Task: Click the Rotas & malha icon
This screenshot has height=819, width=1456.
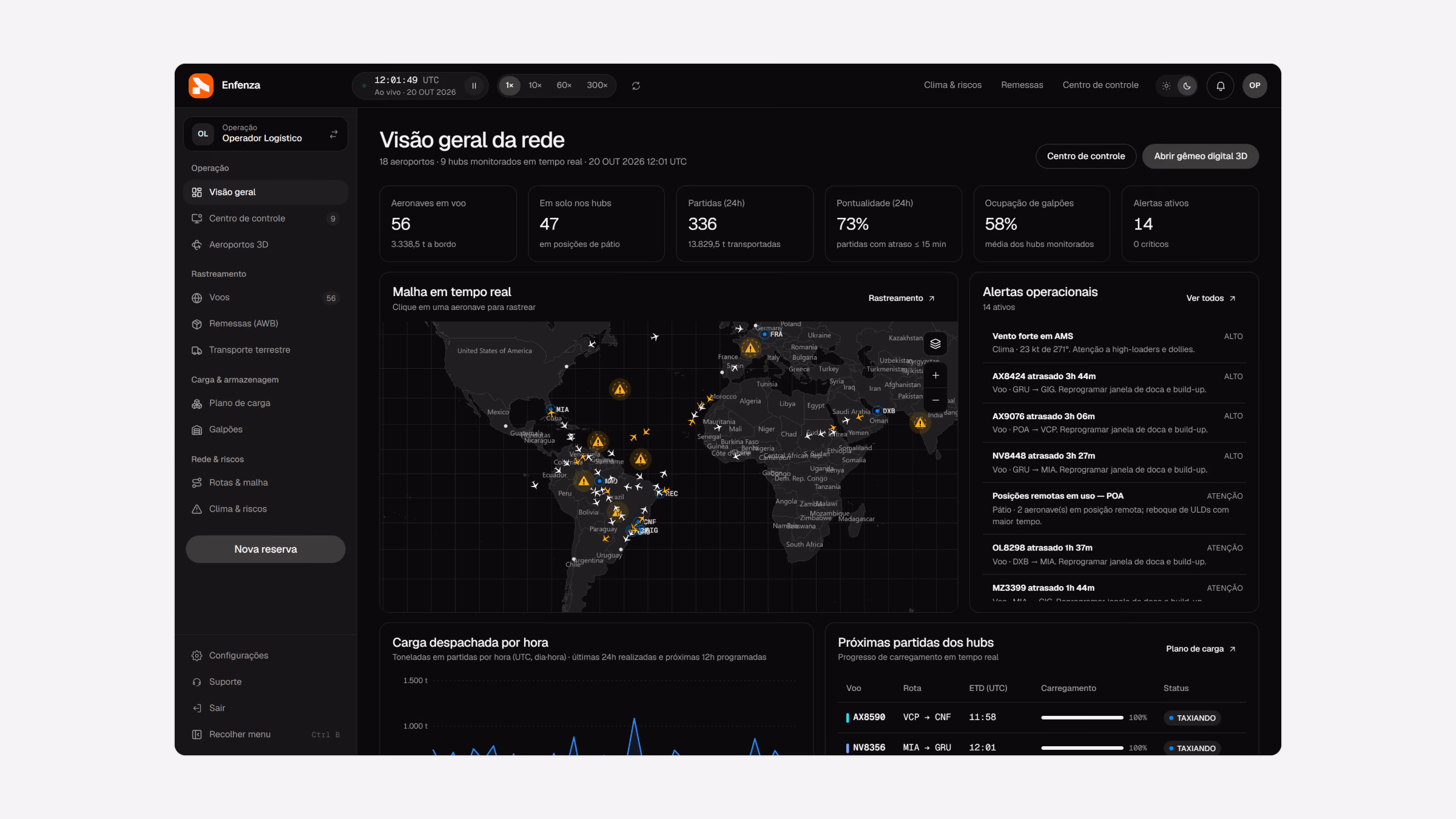Action: click(x=197, y=483)
